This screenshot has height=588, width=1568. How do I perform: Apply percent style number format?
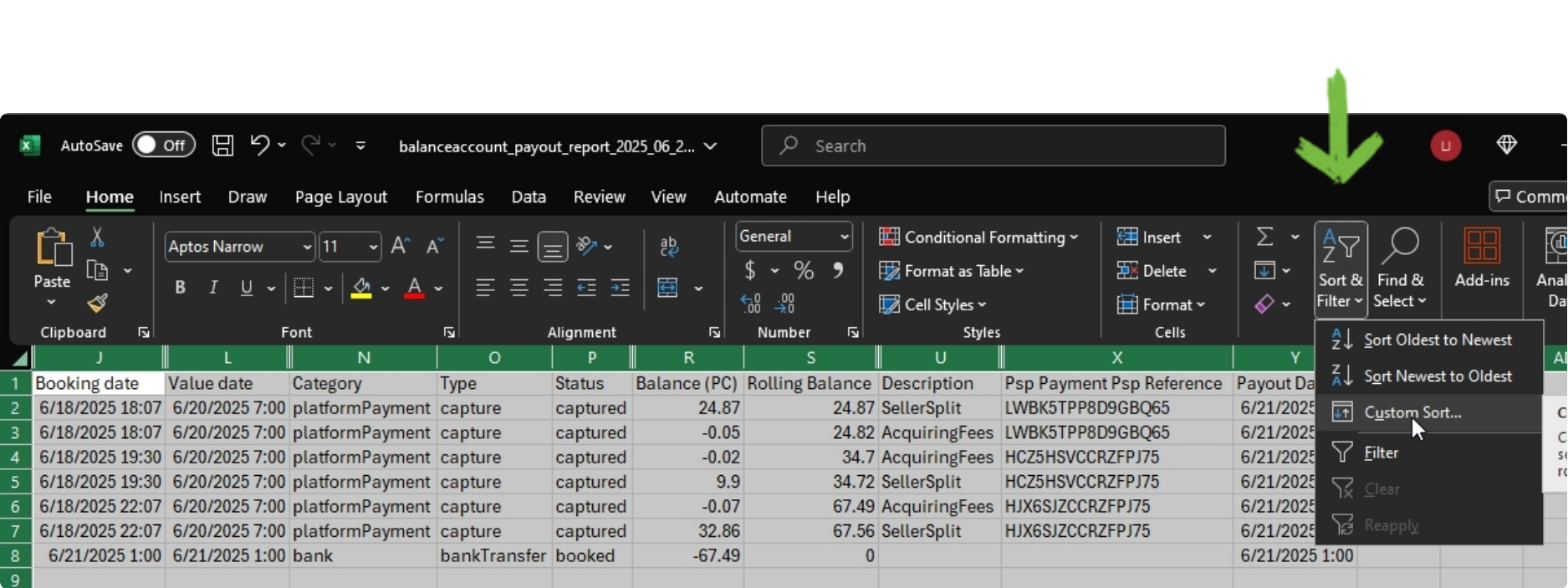(x=804, y=270)
